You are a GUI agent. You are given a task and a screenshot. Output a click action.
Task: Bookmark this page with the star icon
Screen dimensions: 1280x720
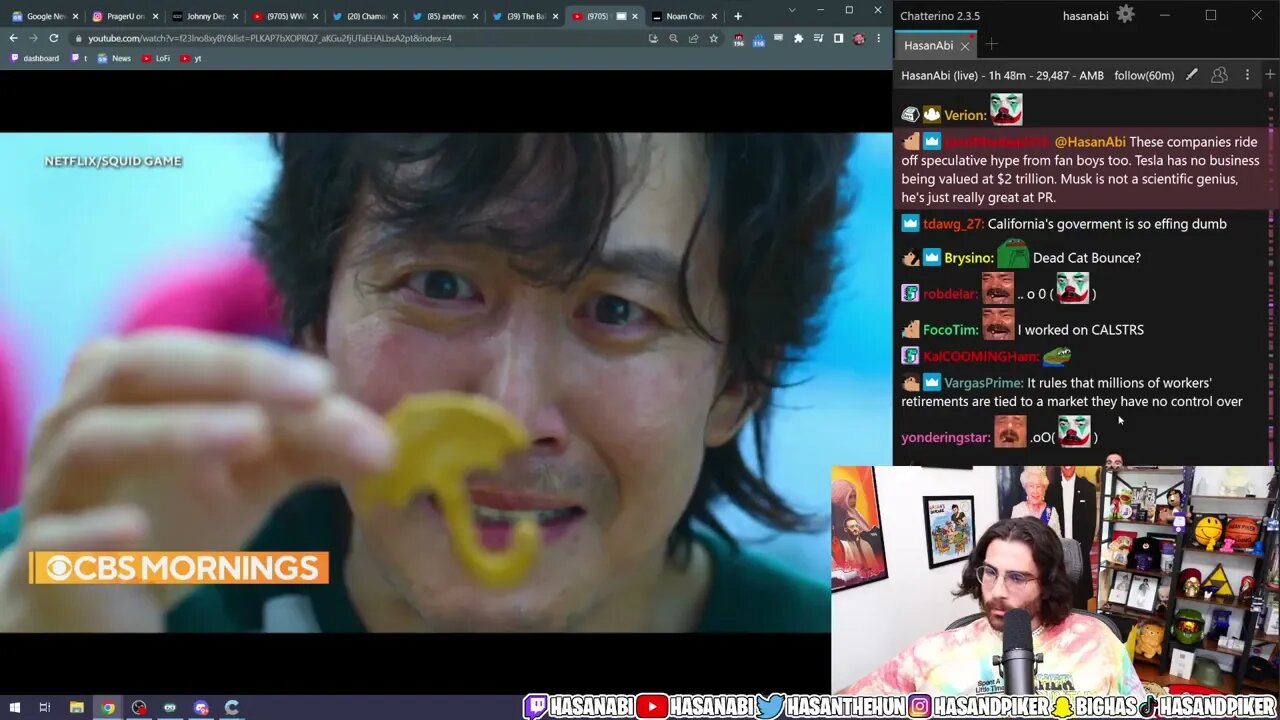click(x=713, y=38)
